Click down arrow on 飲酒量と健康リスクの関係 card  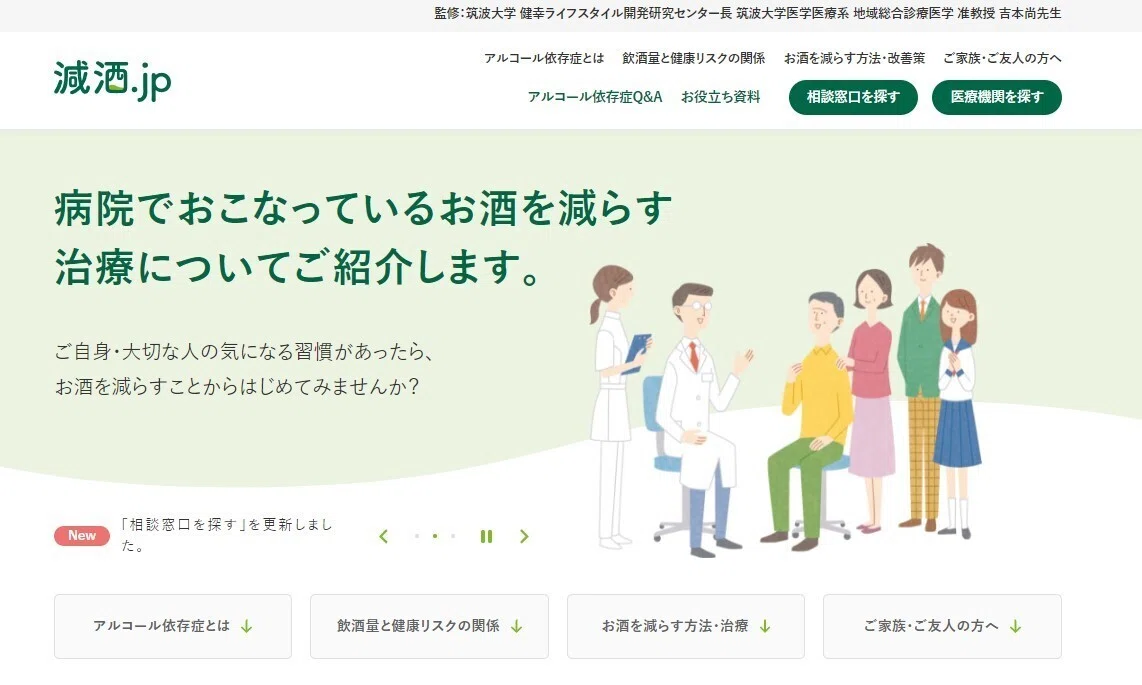[516, 626]
